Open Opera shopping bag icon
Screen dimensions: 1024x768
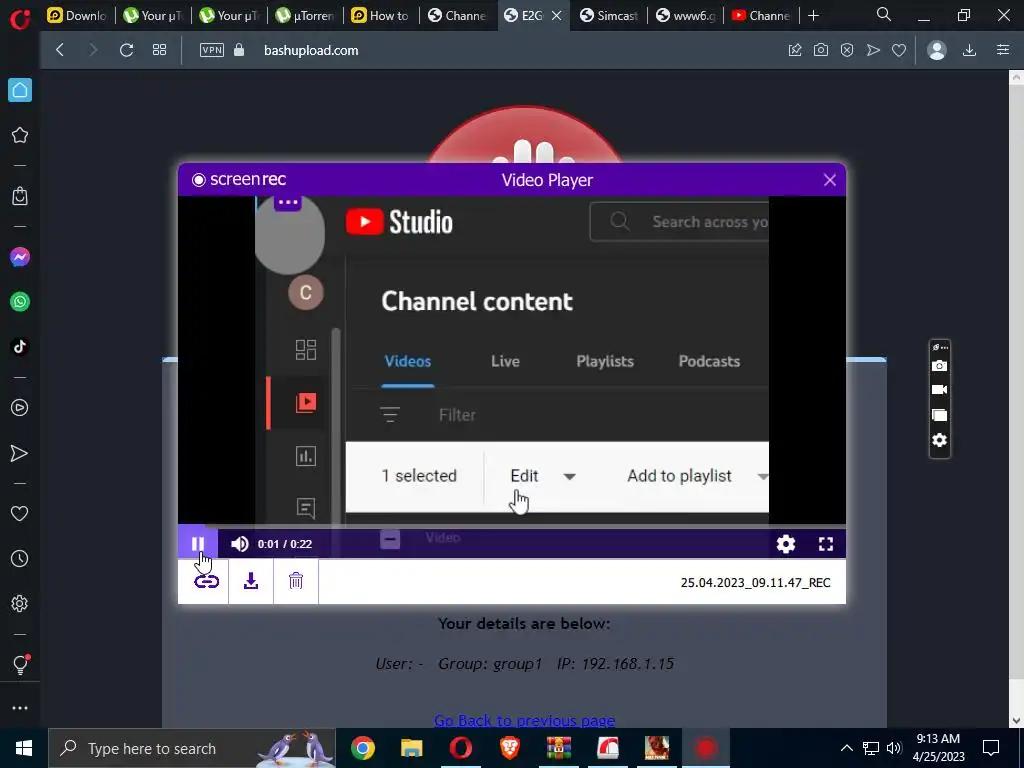point(20,196)
